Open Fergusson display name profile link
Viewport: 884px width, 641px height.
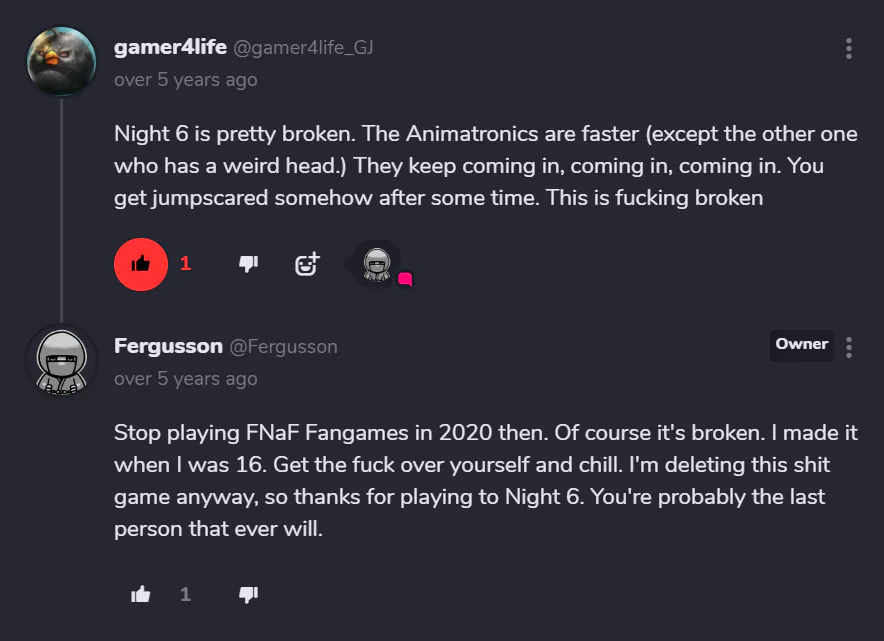(x=168, y=346)
